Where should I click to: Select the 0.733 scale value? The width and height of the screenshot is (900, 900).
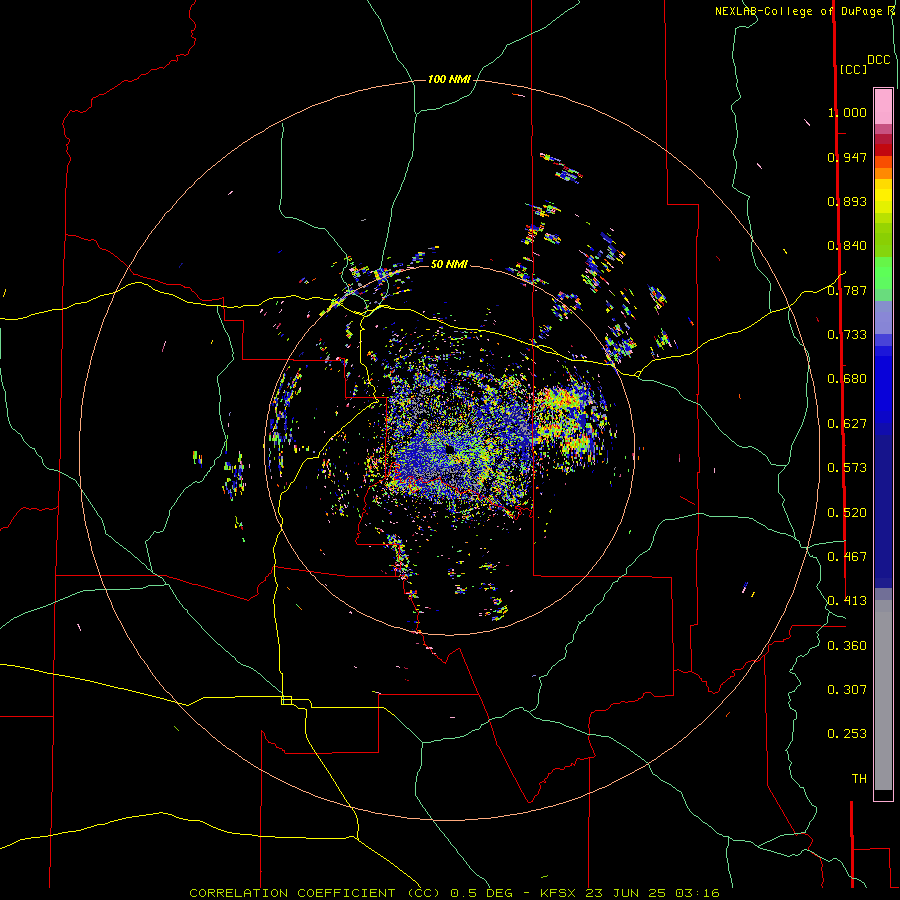pyautogui.click(x=847, y=335)
